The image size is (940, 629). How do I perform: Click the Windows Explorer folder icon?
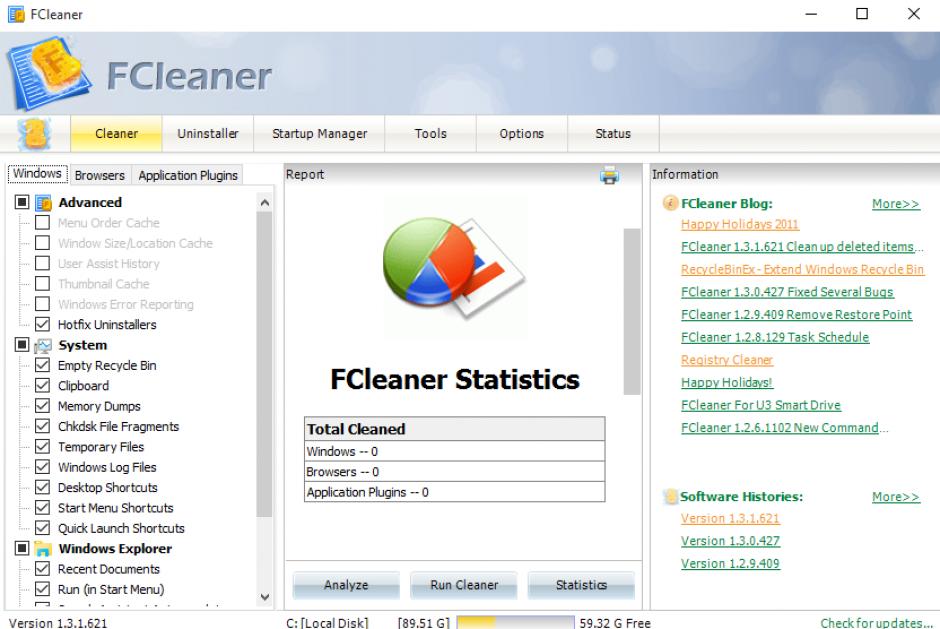[43, 549]
